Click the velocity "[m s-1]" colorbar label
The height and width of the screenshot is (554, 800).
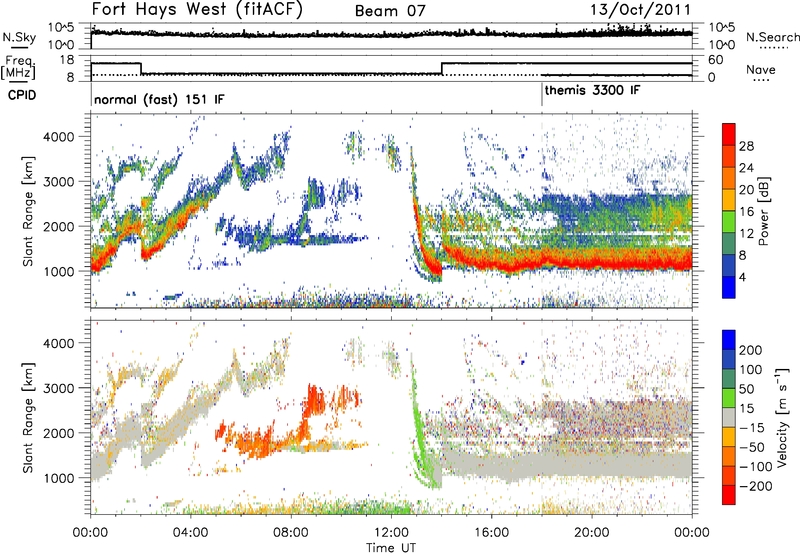click(x=782, y=417)
